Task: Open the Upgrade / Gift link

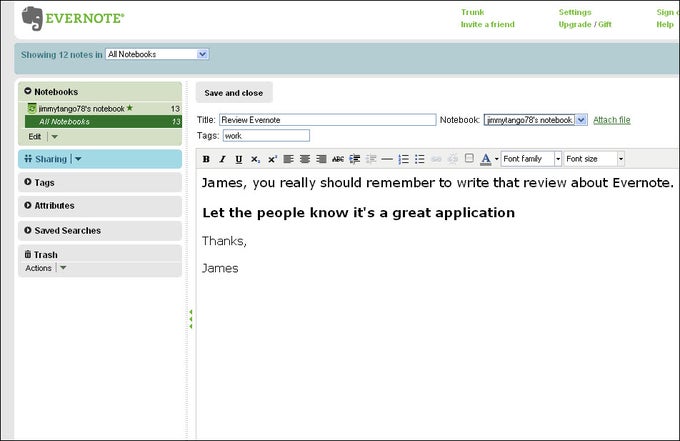Action: tap(585, 24)
